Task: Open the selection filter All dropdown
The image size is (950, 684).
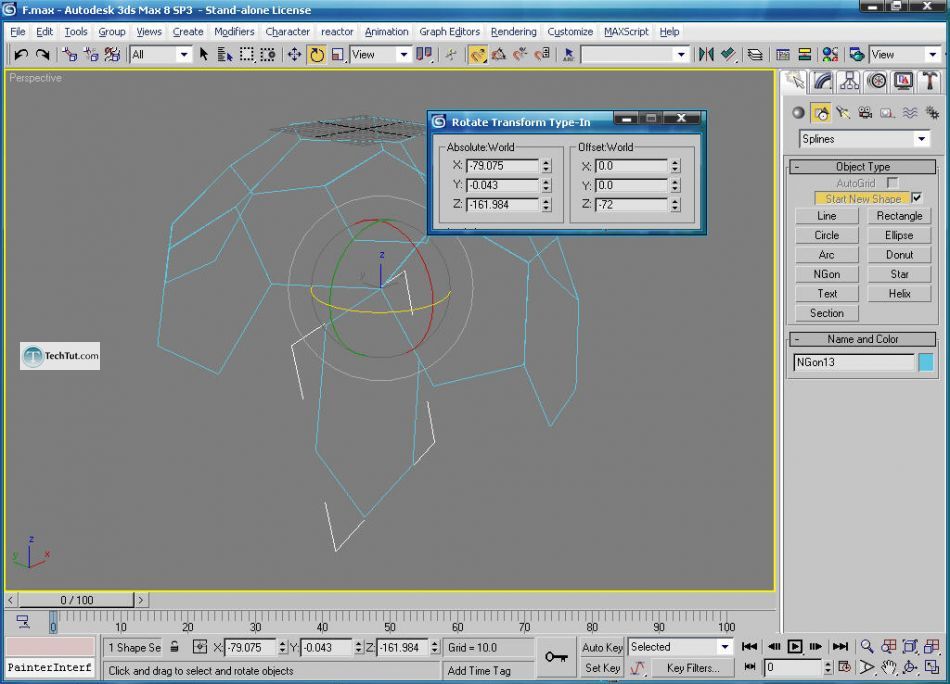Action: coord(160,55)
